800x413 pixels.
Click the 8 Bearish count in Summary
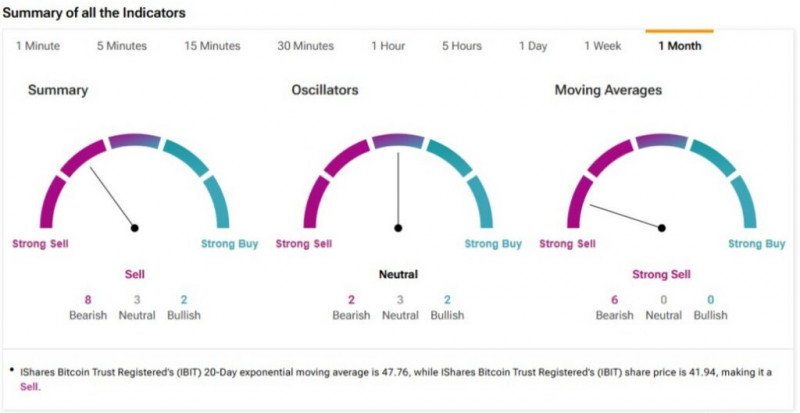pos(88,299)
